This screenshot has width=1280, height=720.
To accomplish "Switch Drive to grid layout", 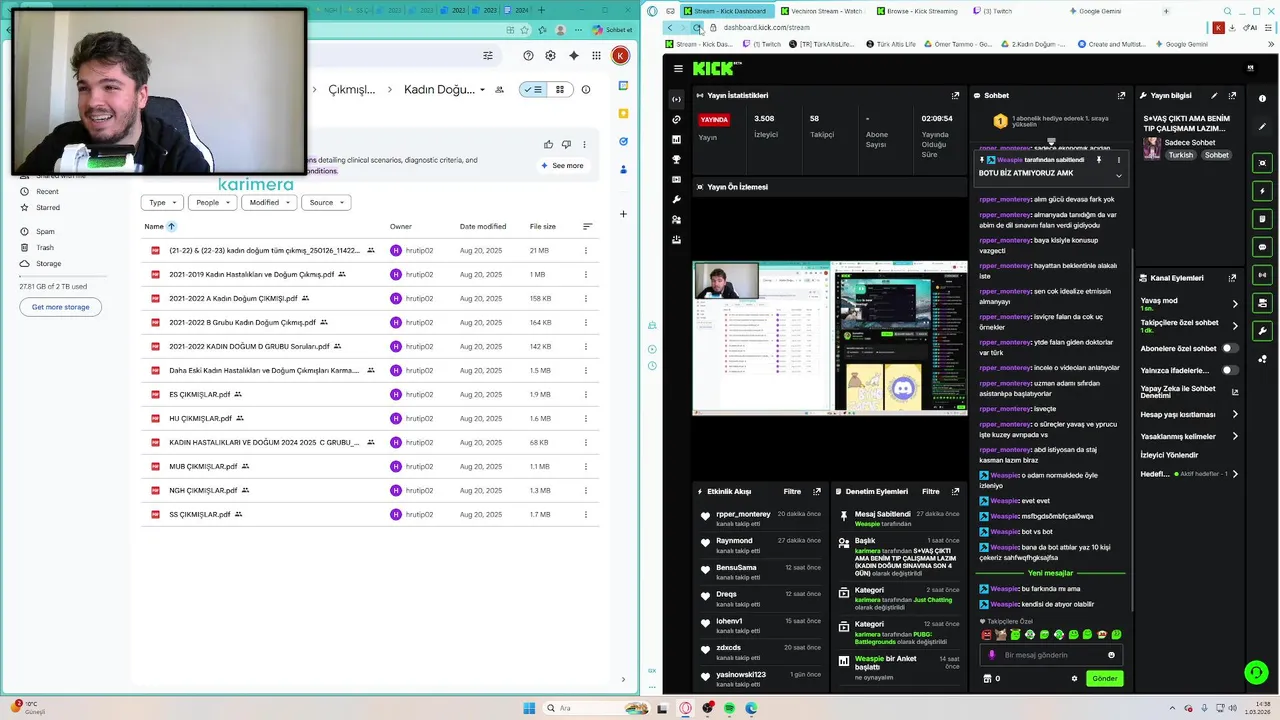I will click(559, 89).
